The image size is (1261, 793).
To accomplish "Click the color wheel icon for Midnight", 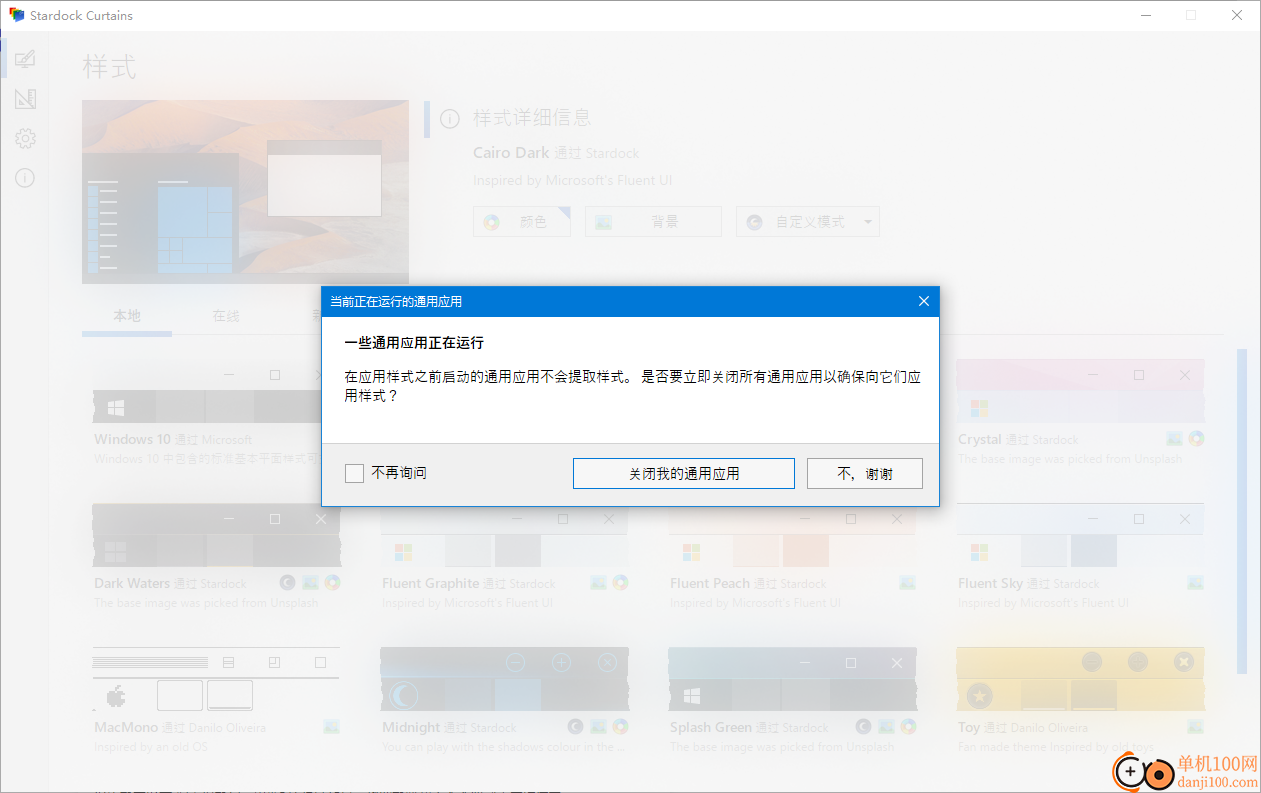I will click(x=620, y=727).
